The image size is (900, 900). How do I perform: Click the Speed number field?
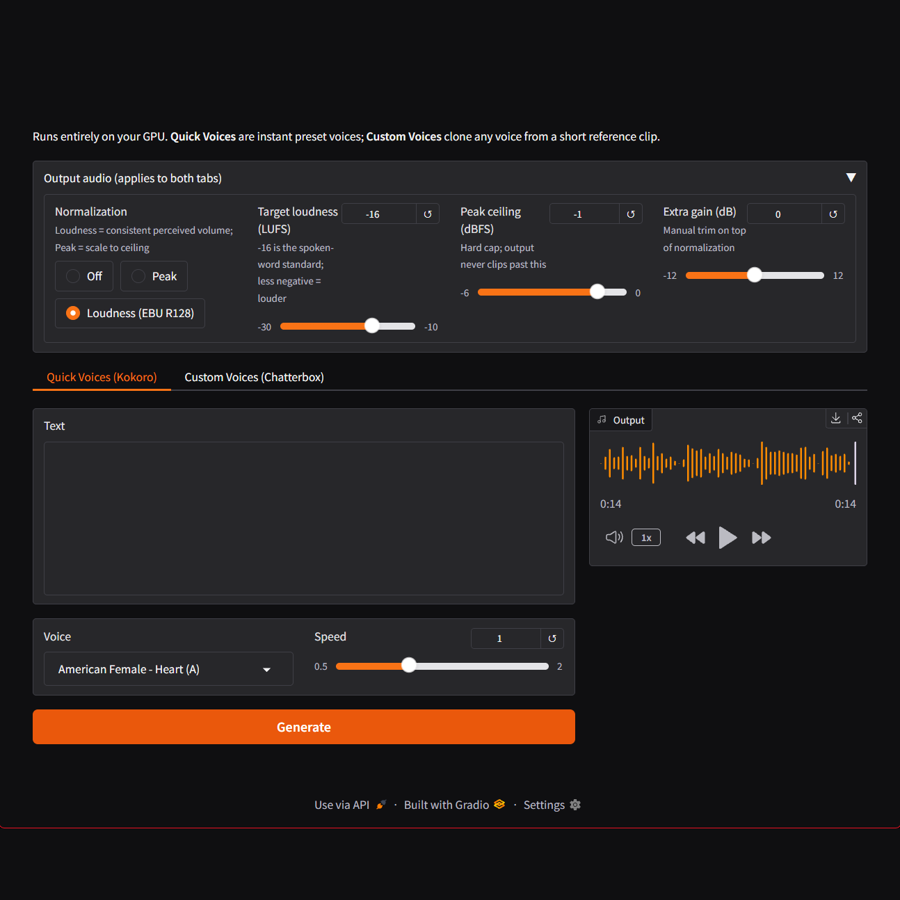click(506, 638)
